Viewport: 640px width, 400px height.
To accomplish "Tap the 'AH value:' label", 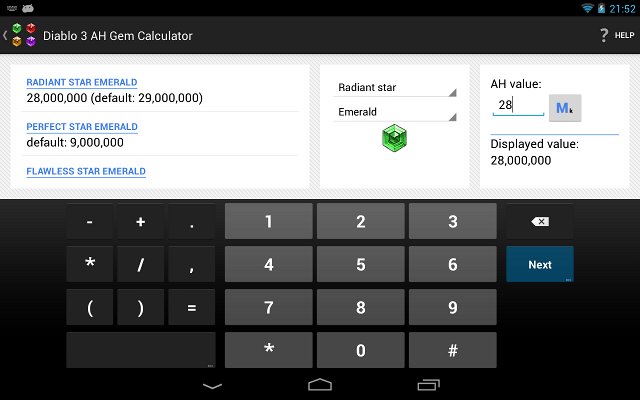I will (516, 84).
